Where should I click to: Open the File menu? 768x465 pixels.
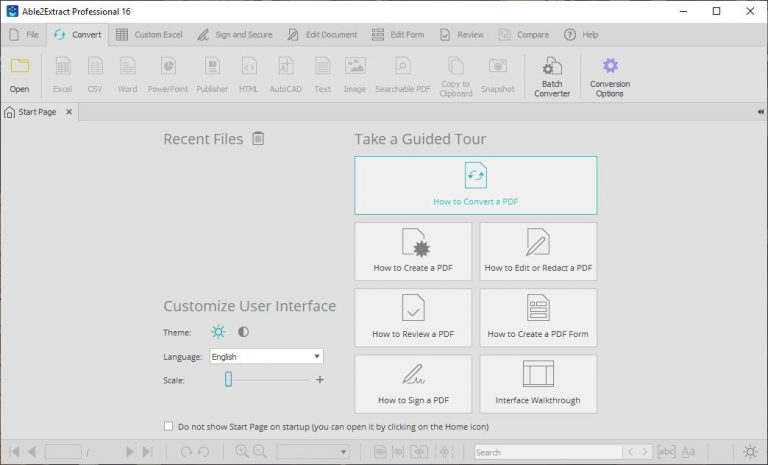click(x=24, y=35)
